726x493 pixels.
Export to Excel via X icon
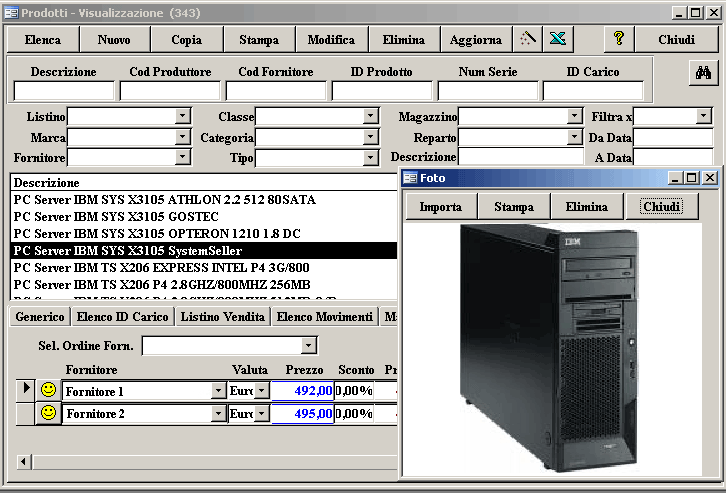558,39
